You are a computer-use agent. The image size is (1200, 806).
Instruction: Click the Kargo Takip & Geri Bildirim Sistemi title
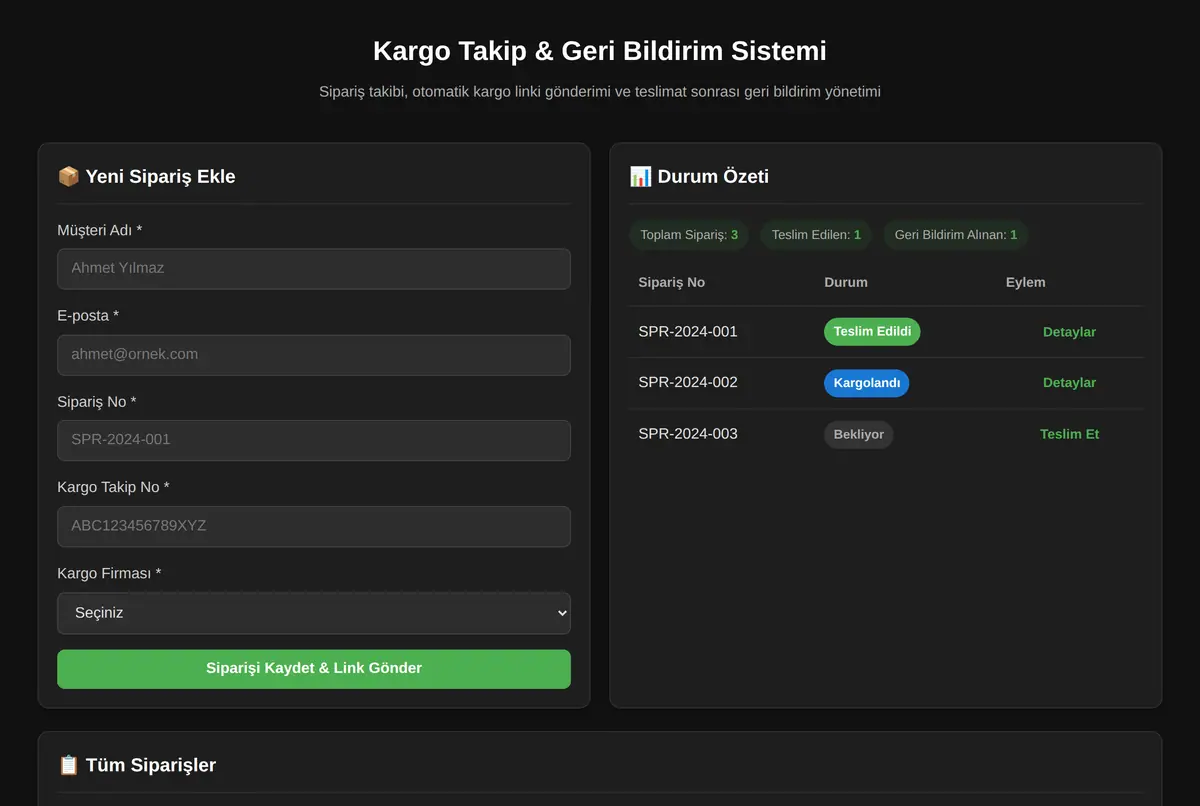(x=600, y=51)
